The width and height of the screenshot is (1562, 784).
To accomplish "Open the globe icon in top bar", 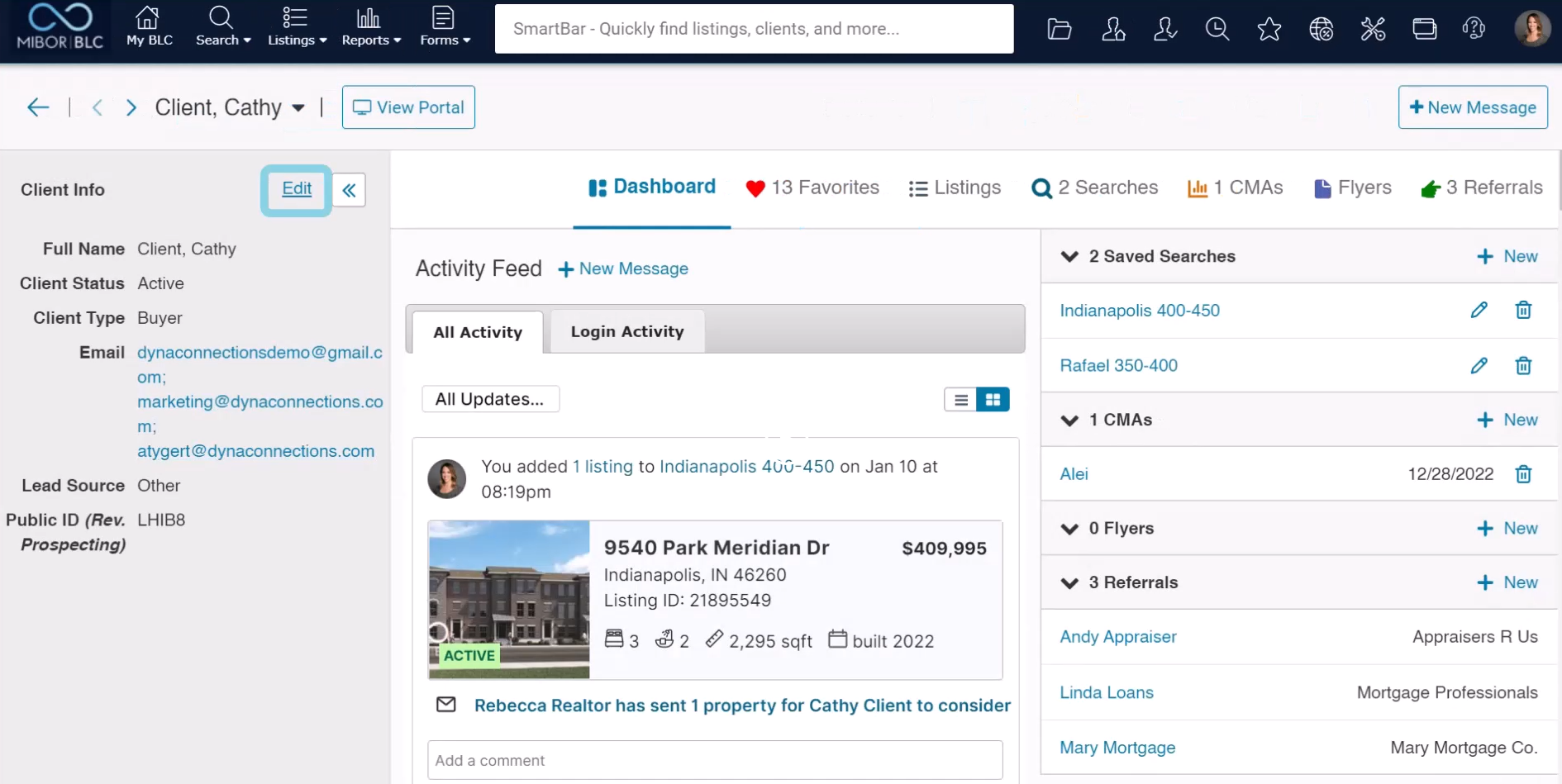I will tap(1322, 30).
